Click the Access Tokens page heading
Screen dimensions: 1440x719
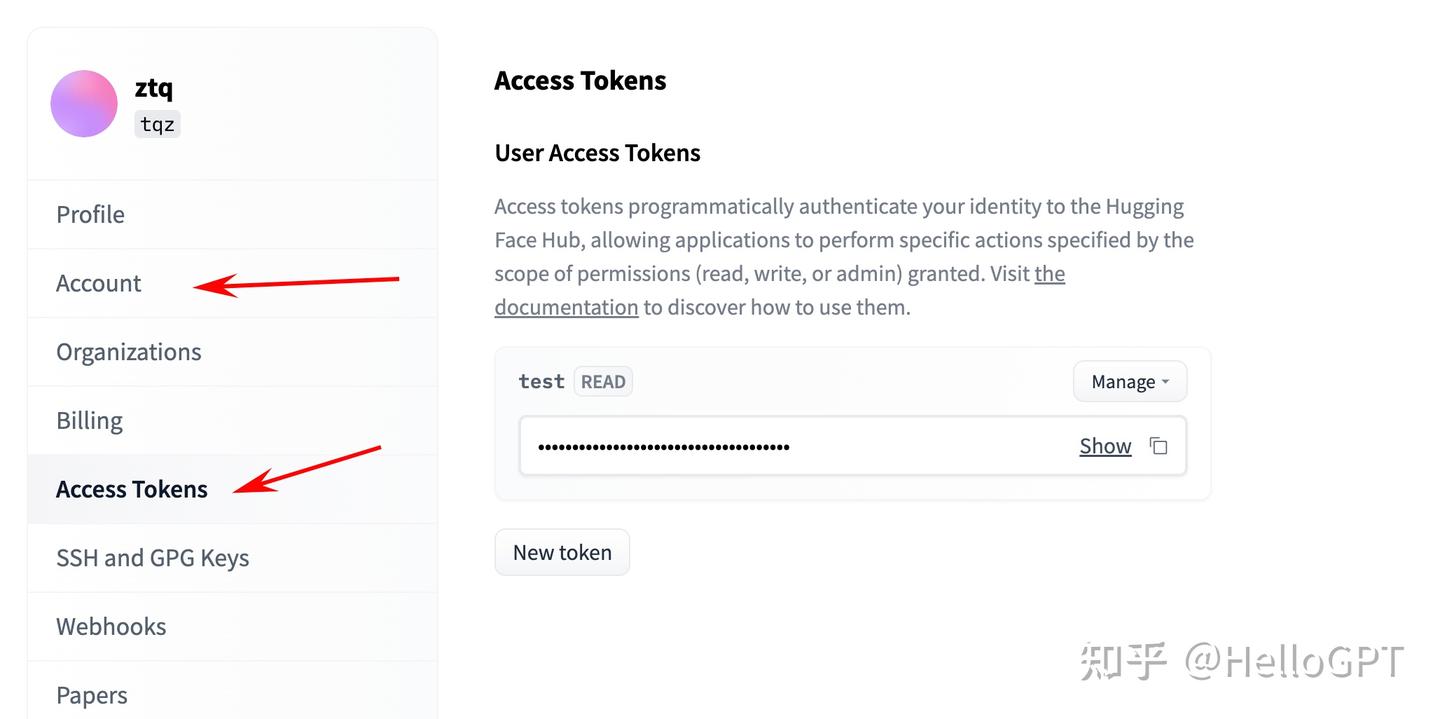click(x=580, y=80)
